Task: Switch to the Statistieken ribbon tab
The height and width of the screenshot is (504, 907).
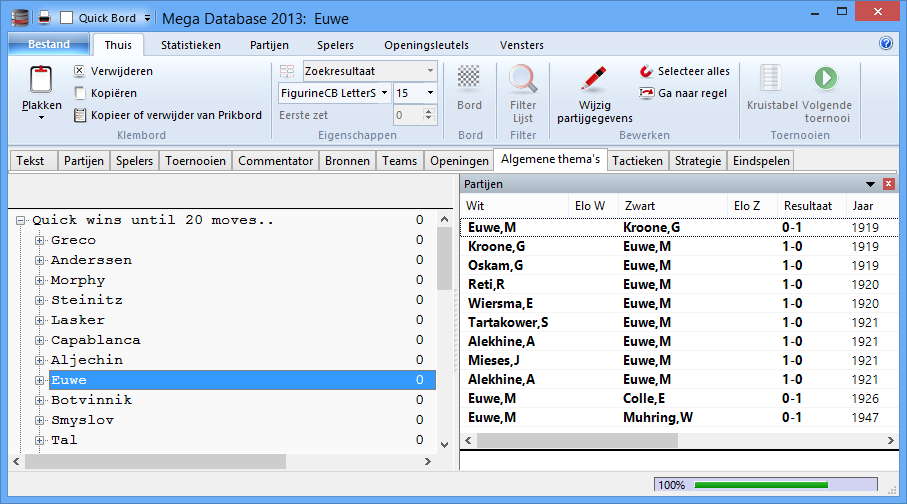Action: 191,45
